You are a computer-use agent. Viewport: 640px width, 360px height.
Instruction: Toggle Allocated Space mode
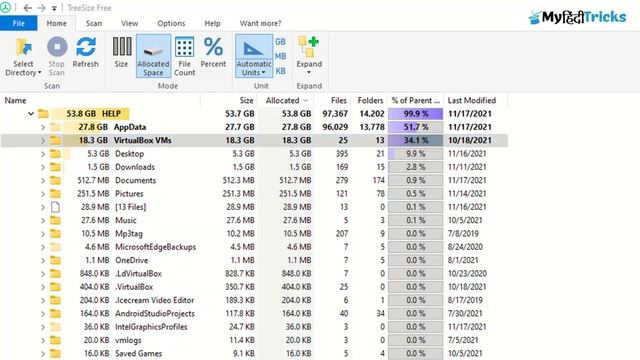click(x=153, y=56)
